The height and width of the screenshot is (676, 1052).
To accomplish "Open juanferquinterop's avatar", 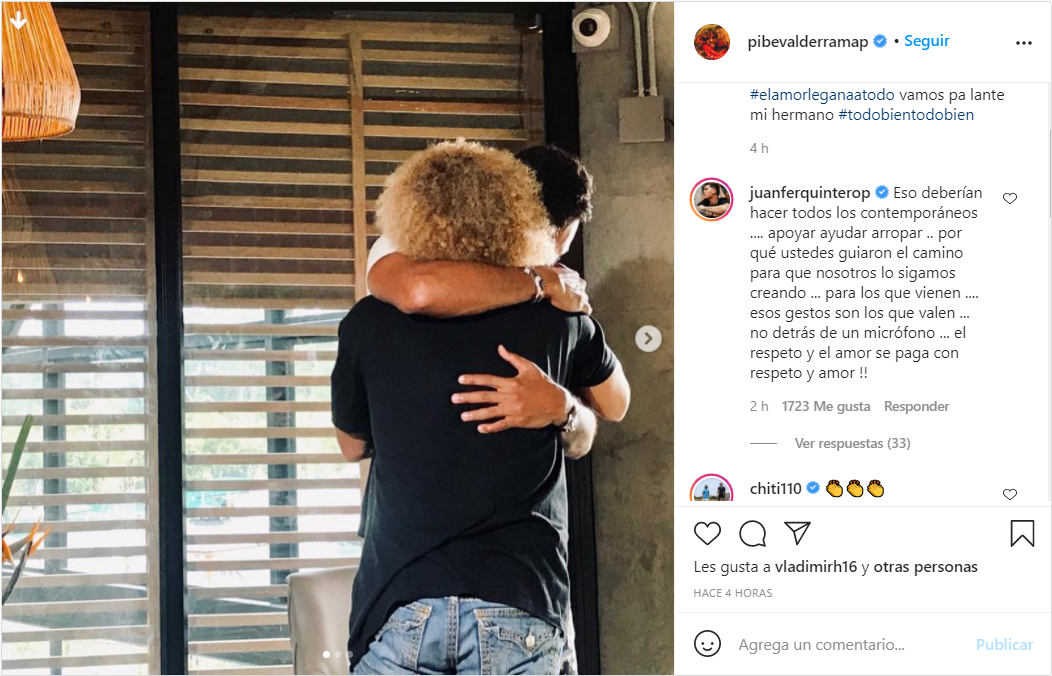I will 712,199.
